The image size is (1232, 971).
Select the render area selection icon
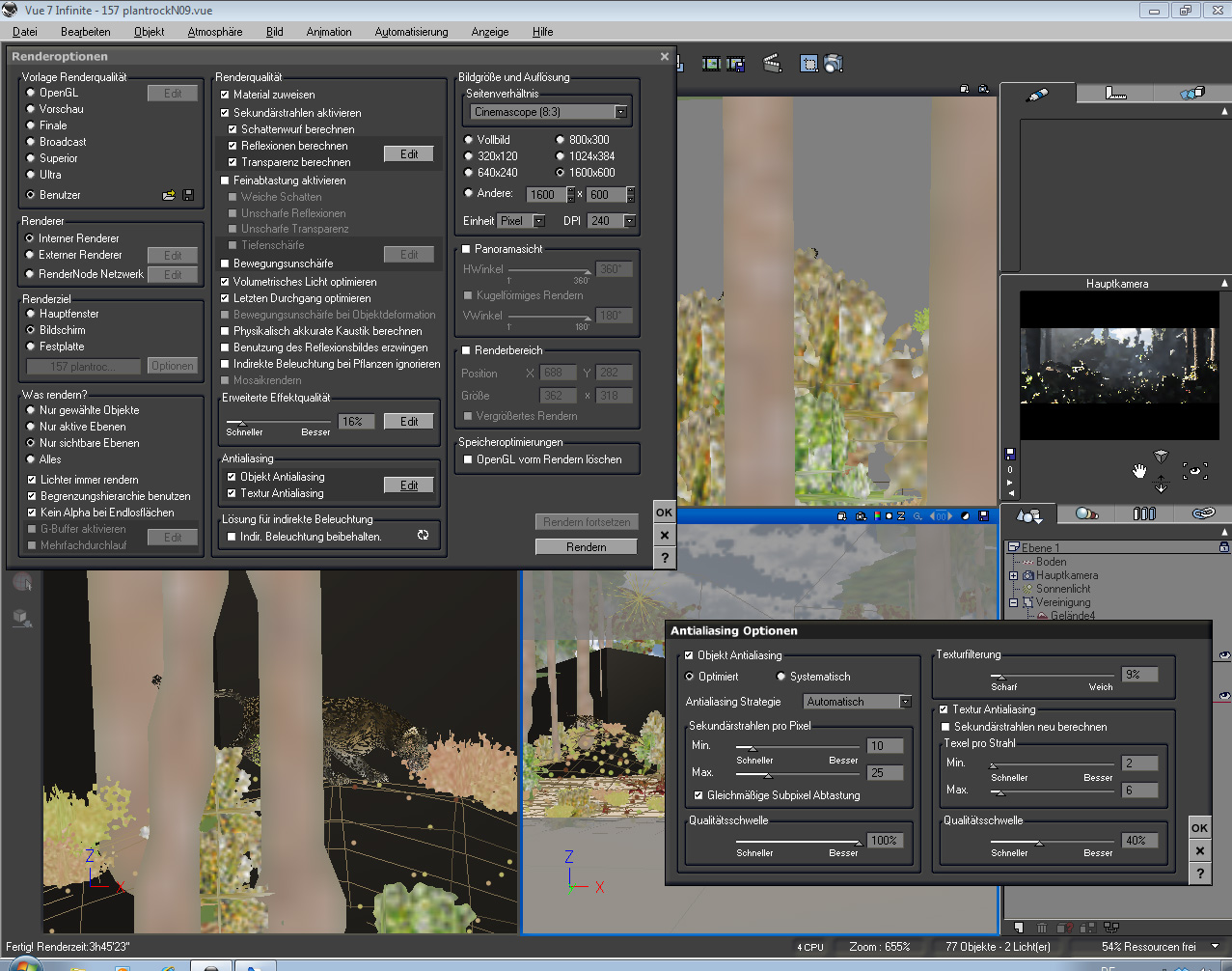click(x=808, y=64)
